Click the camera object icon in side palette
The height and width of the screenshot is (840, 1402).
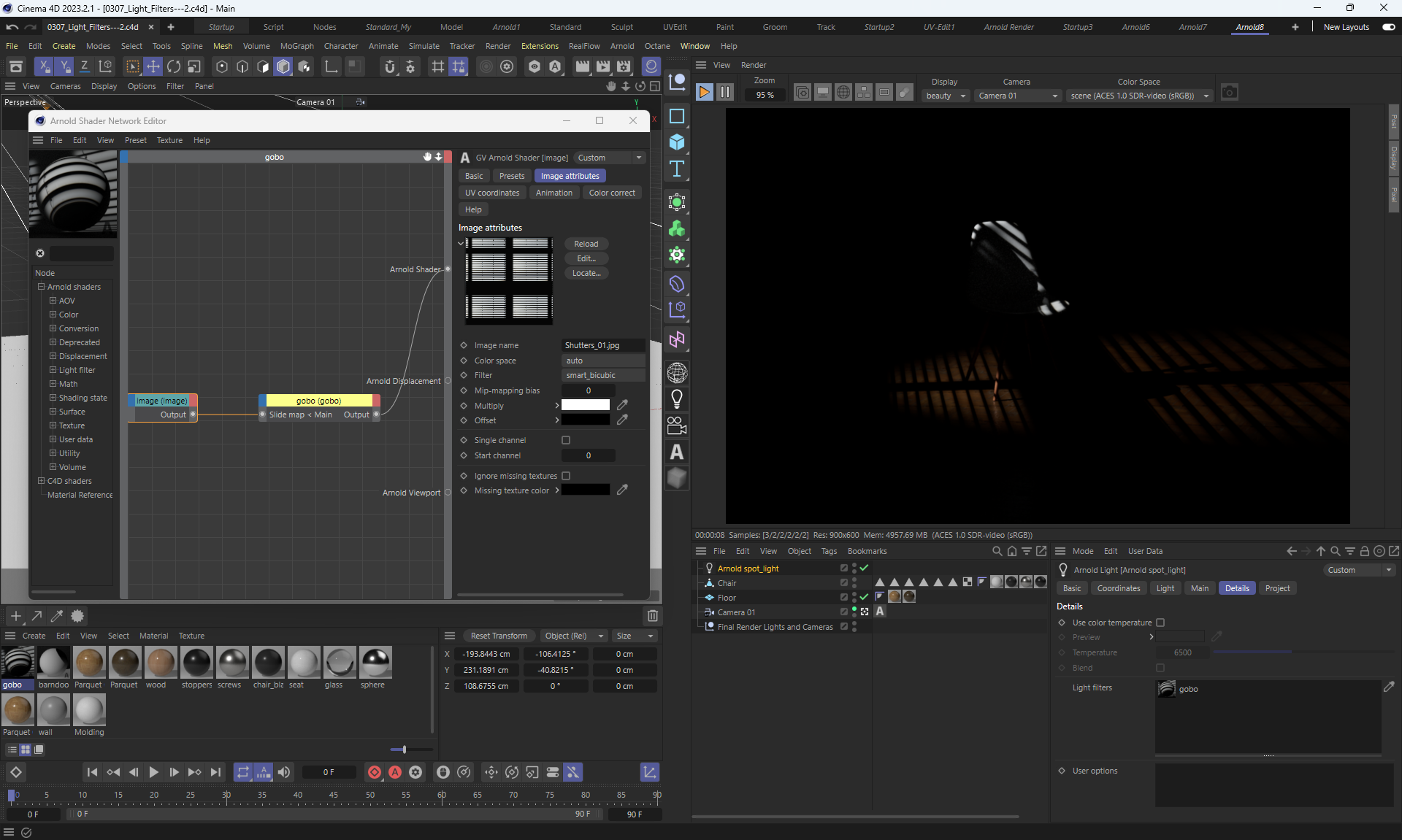coord(677,425)
